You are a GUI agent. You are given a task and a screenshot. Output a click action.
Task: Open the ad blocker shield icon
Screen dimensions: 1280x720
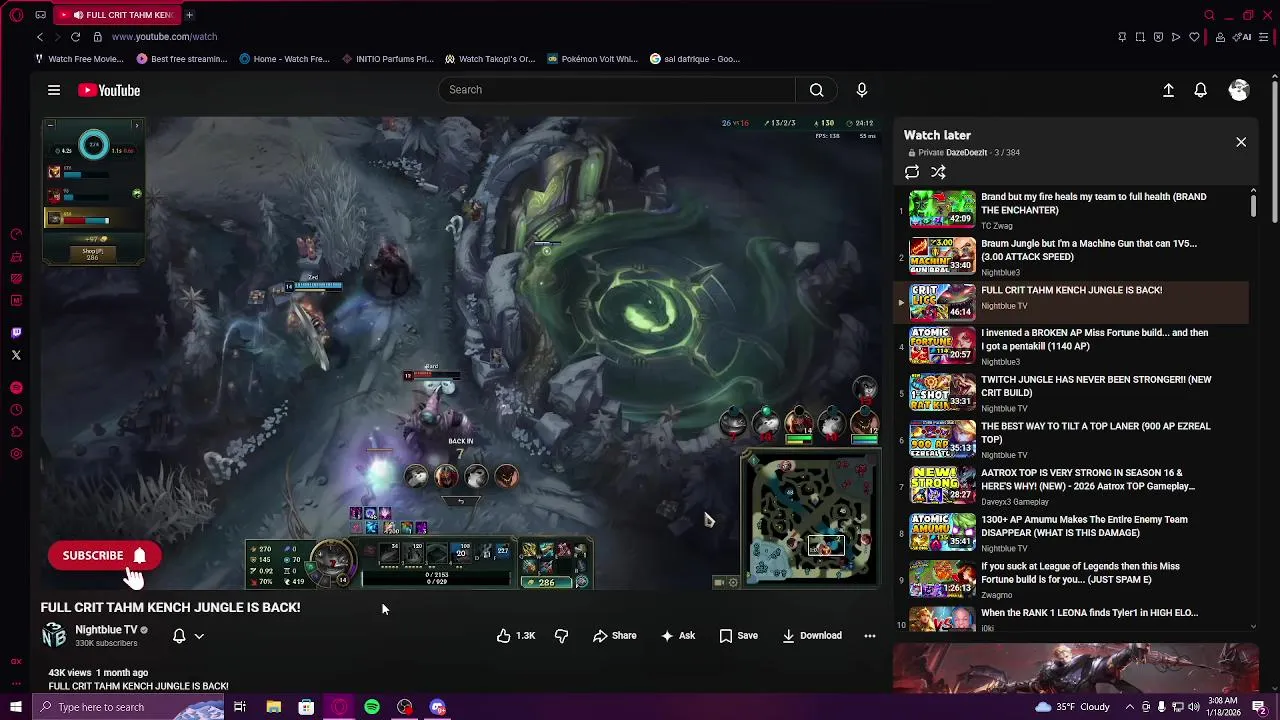[x=1158, y=37]
